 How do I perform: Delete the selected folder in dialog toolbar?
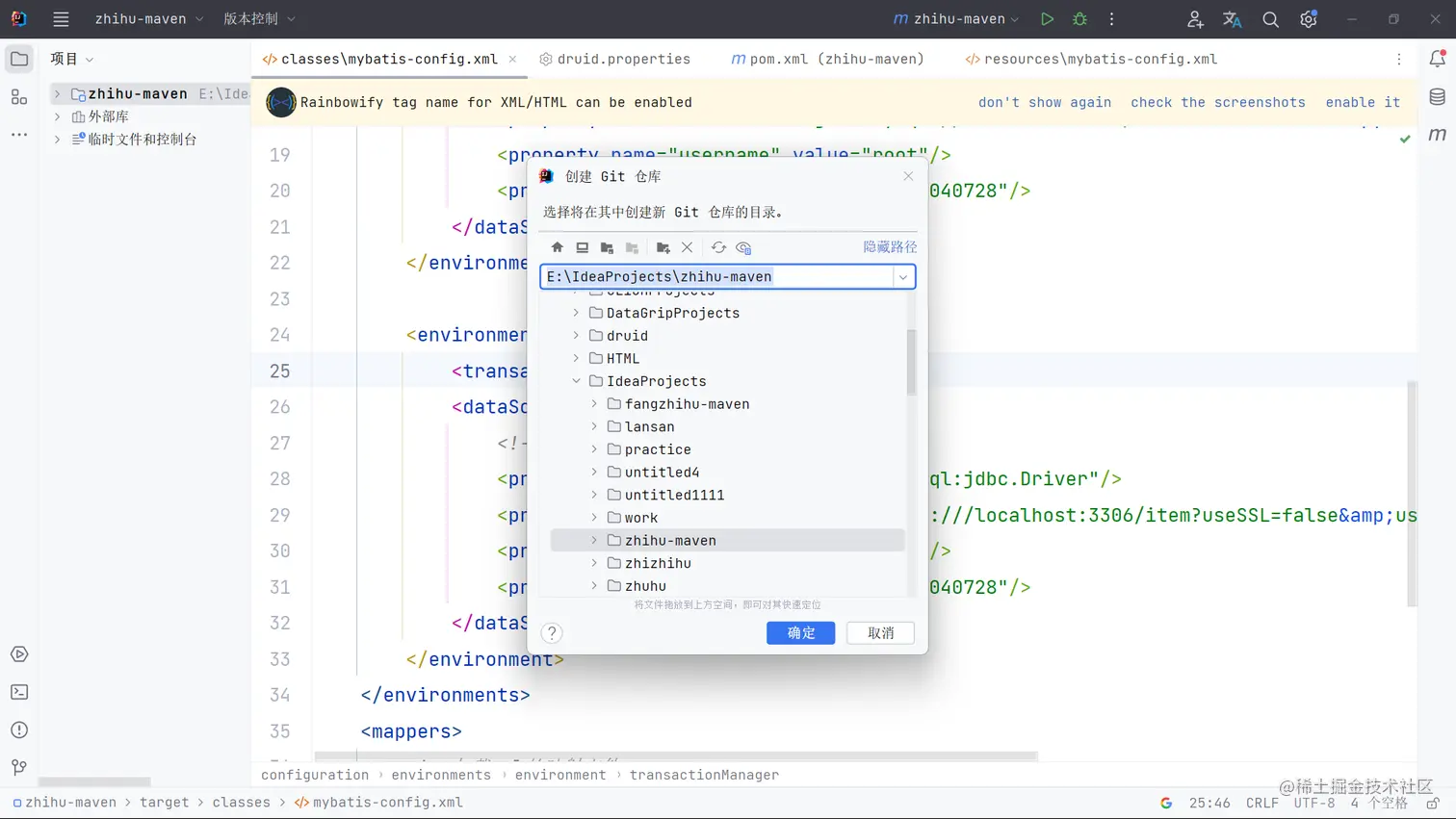click(x=687, y=247)
